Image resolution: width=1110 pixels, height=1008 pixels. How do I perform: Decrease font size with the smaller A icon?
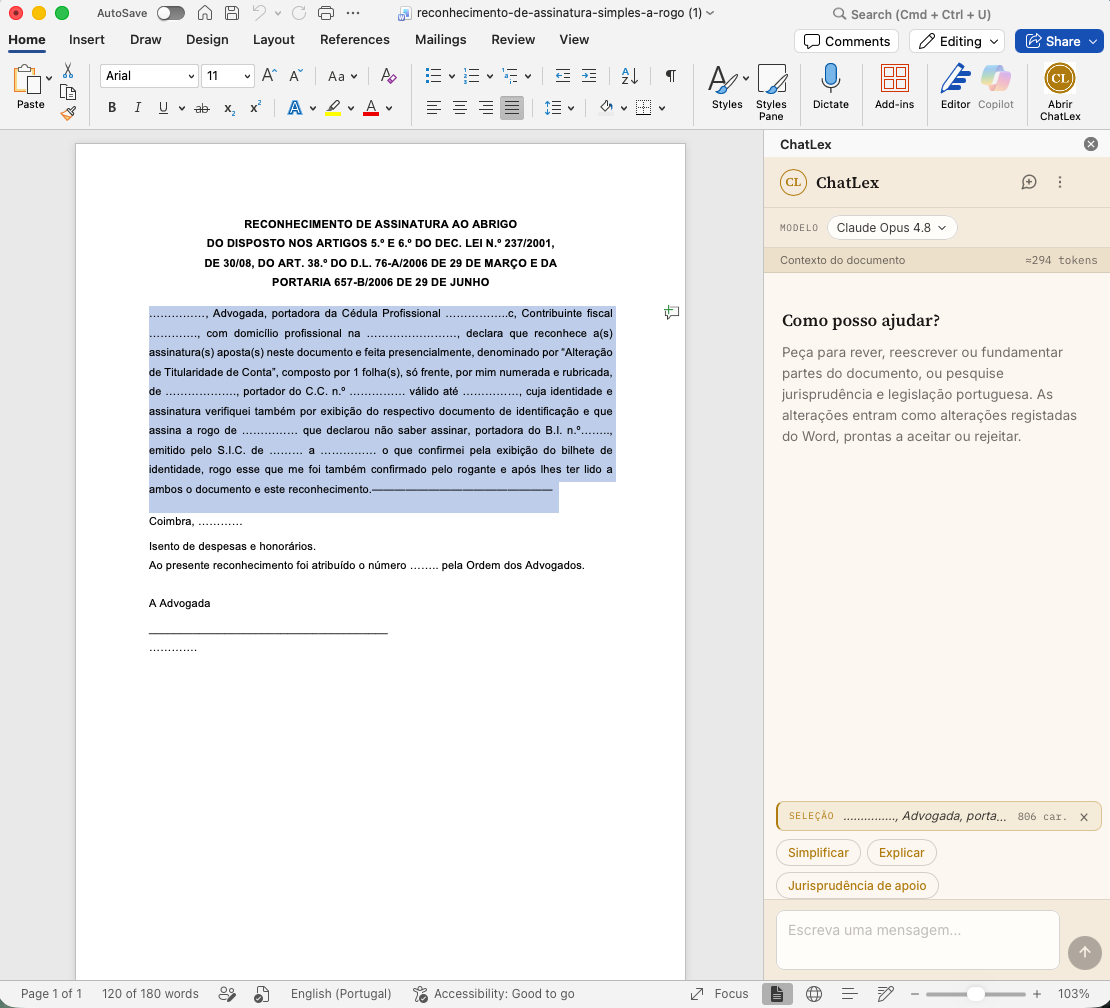[x=296, y=75]
